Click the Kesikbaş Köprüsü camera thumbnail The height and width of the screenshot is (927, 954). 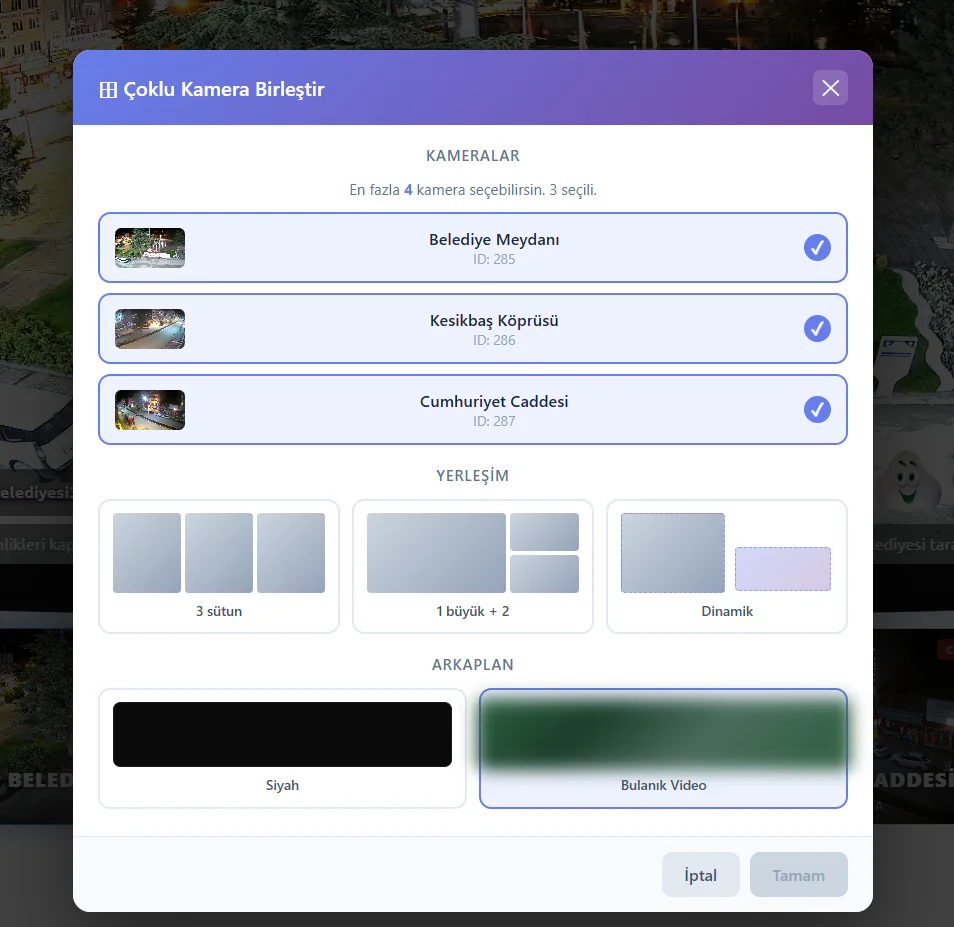[x=150, y=328]
